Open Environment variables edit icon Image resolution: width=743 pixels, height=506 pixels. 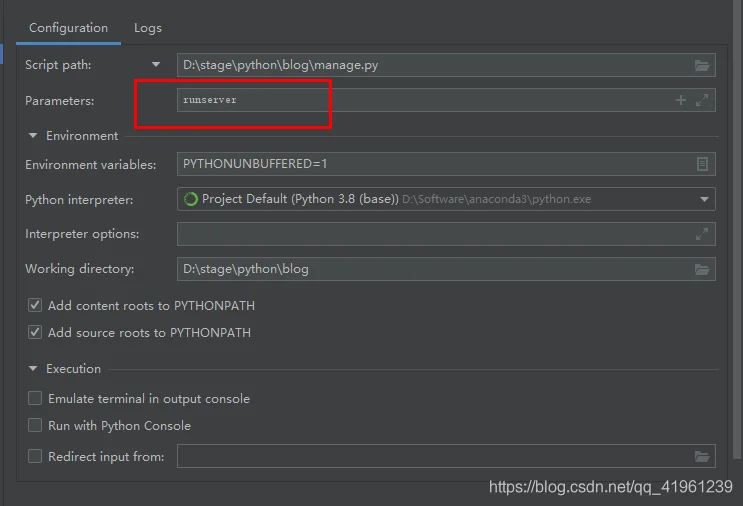702,164
